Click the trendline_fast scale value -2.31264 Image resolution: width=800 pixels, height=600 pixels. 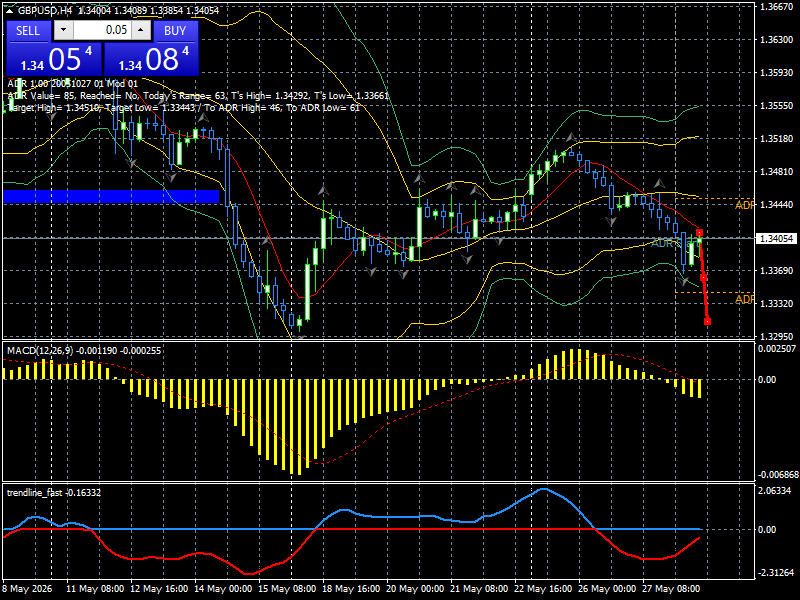click(x=775, y=573)
